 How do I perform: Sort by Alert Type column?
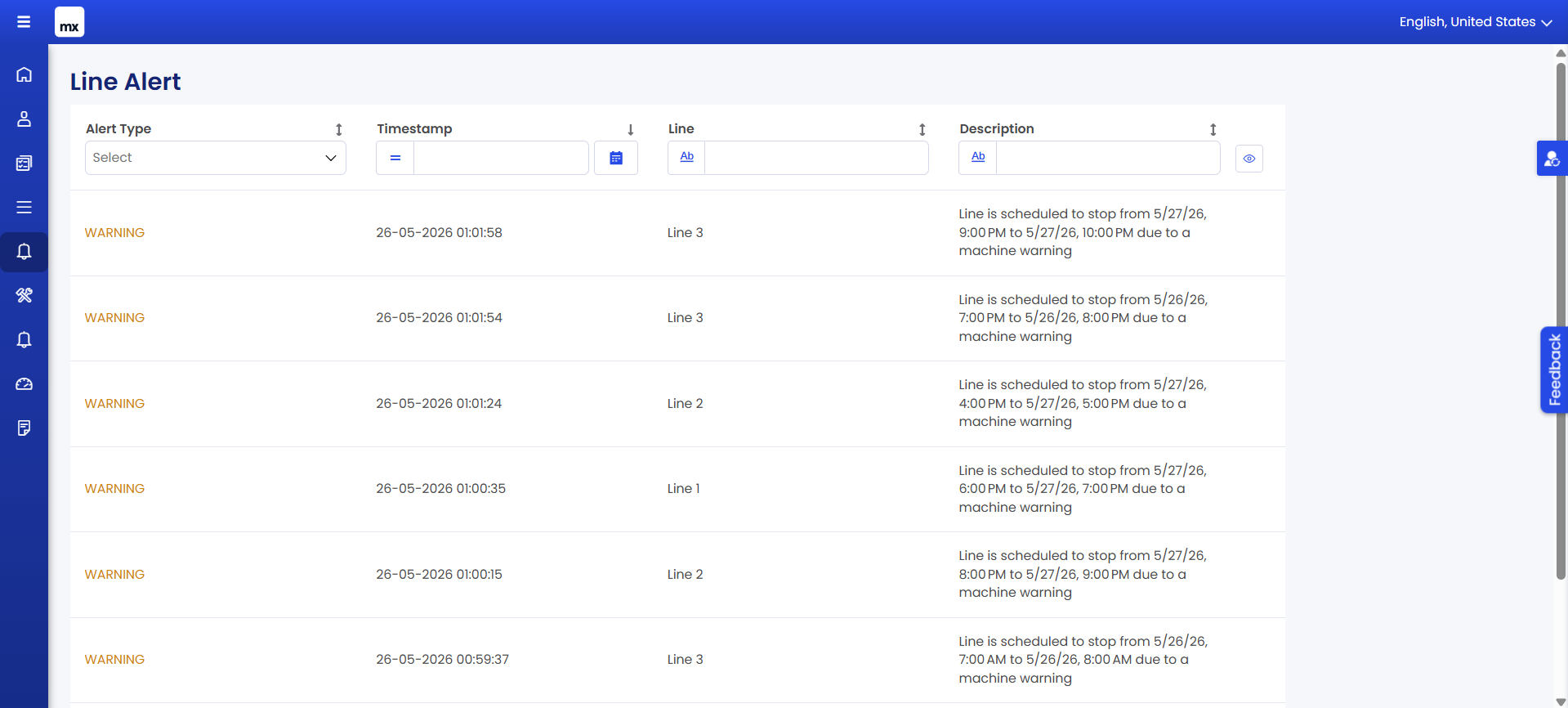(x=339, y=129)
